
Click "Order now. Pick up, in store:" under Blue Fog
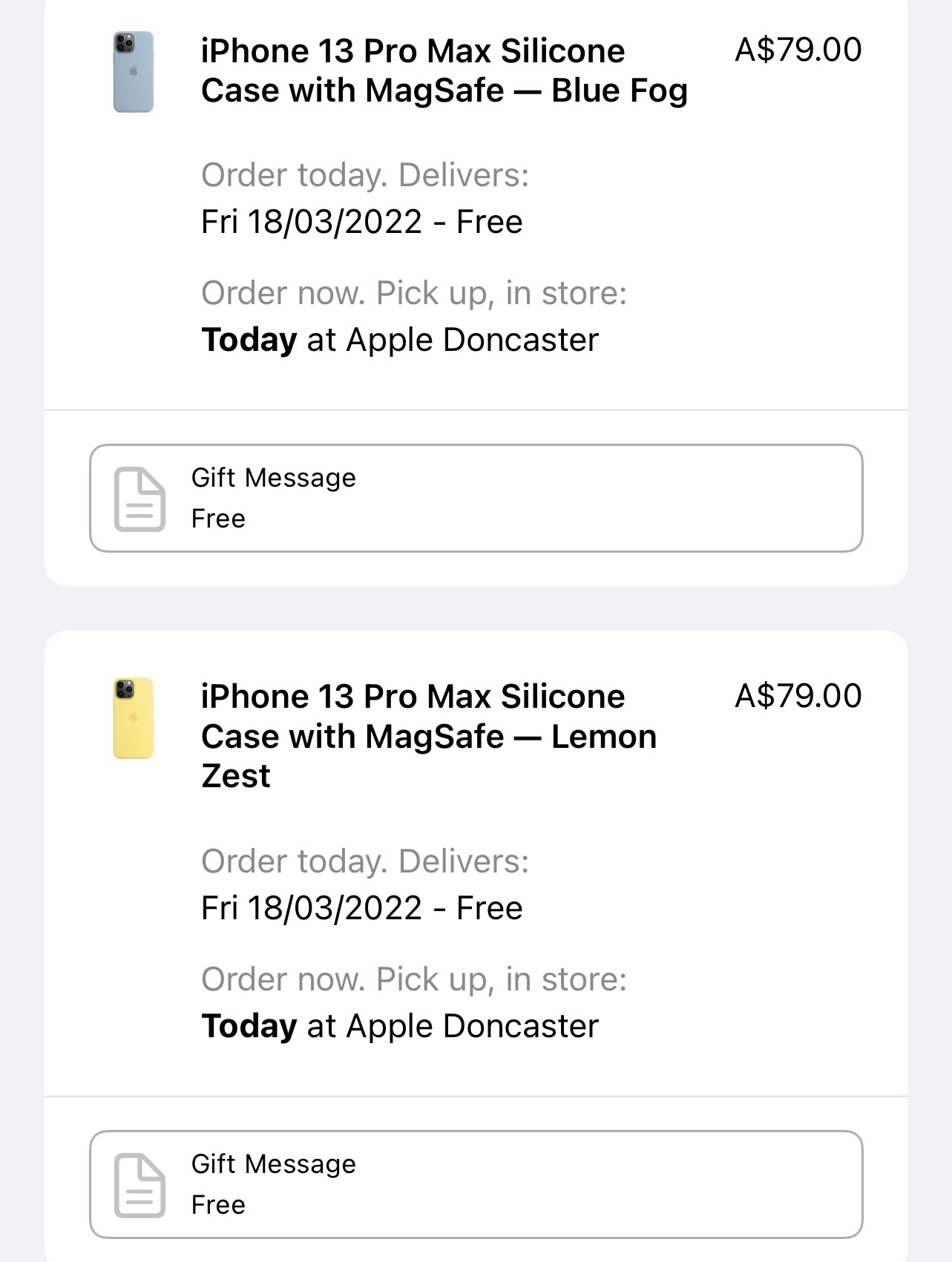click(414, 293)
